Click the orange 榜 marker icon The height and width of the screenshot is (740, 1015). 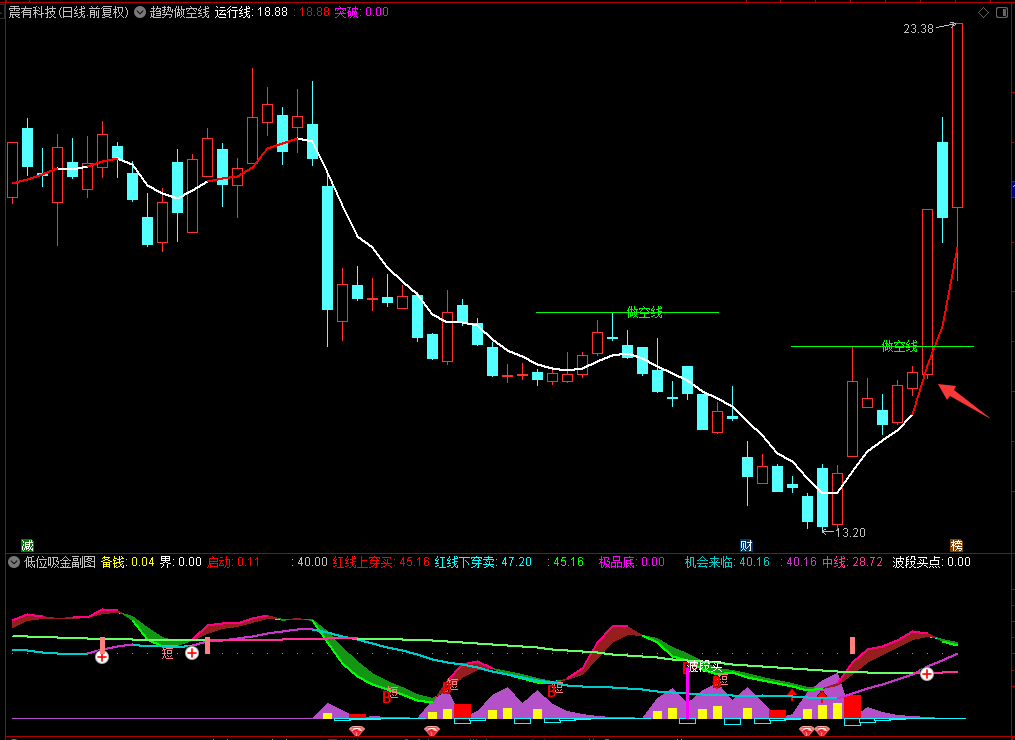pyautogui.click(x=956, y=545)
